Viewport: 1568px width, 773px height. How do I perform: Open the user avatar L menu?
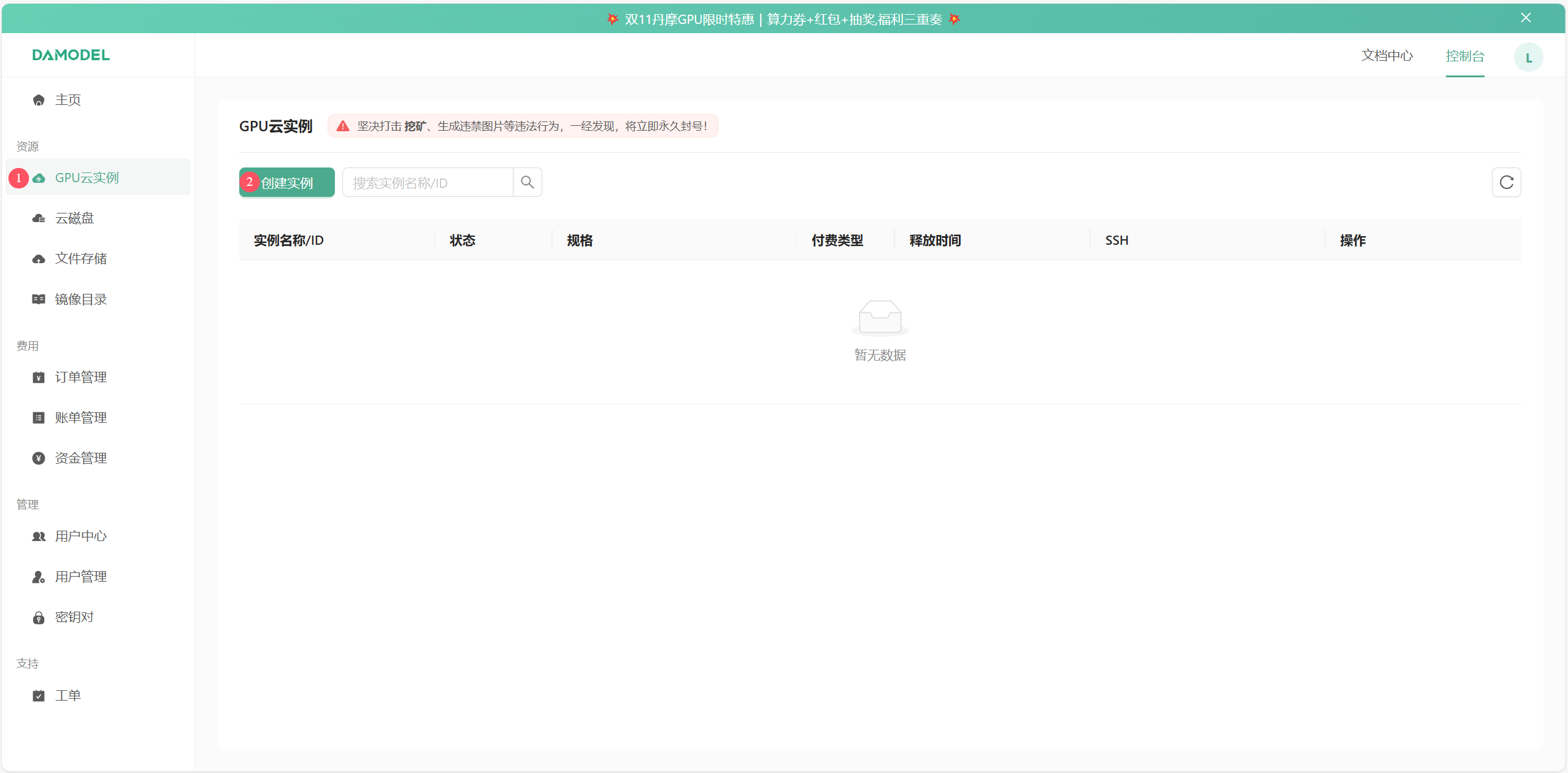coord(1529,58)
